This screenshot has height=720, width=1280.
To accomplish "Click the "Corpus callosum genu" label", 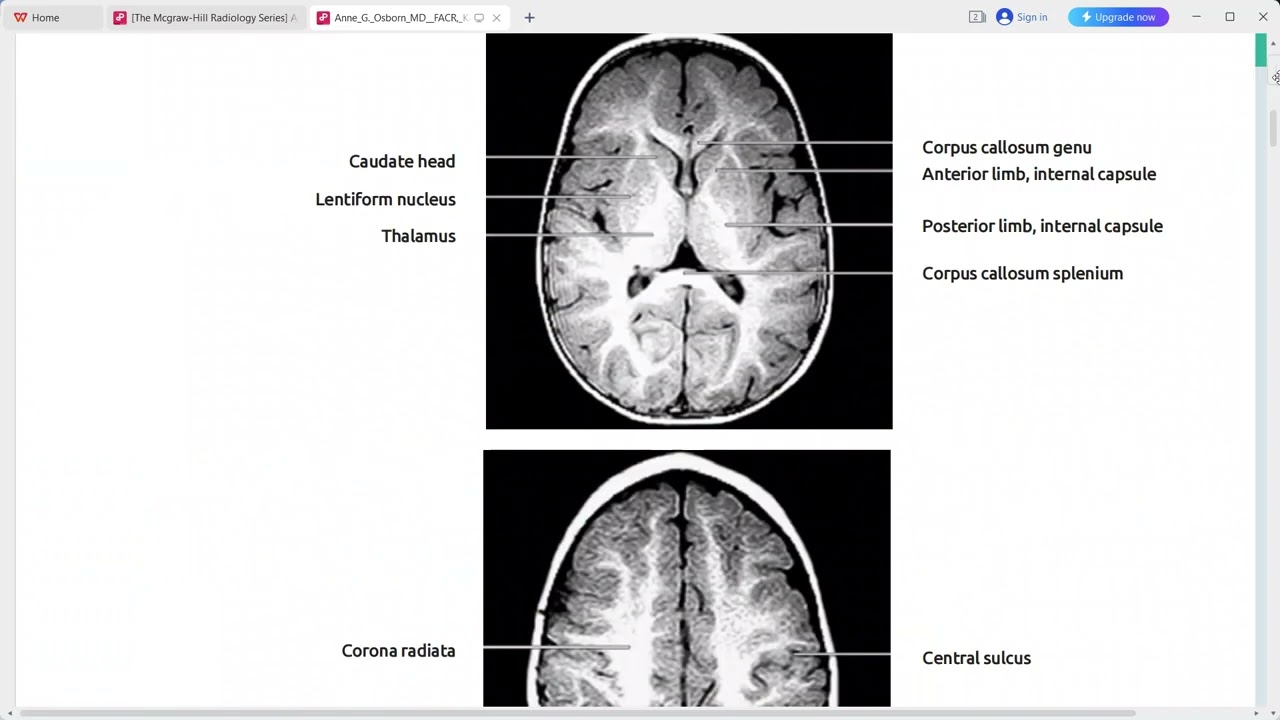I will click(x=1007, y=148).
